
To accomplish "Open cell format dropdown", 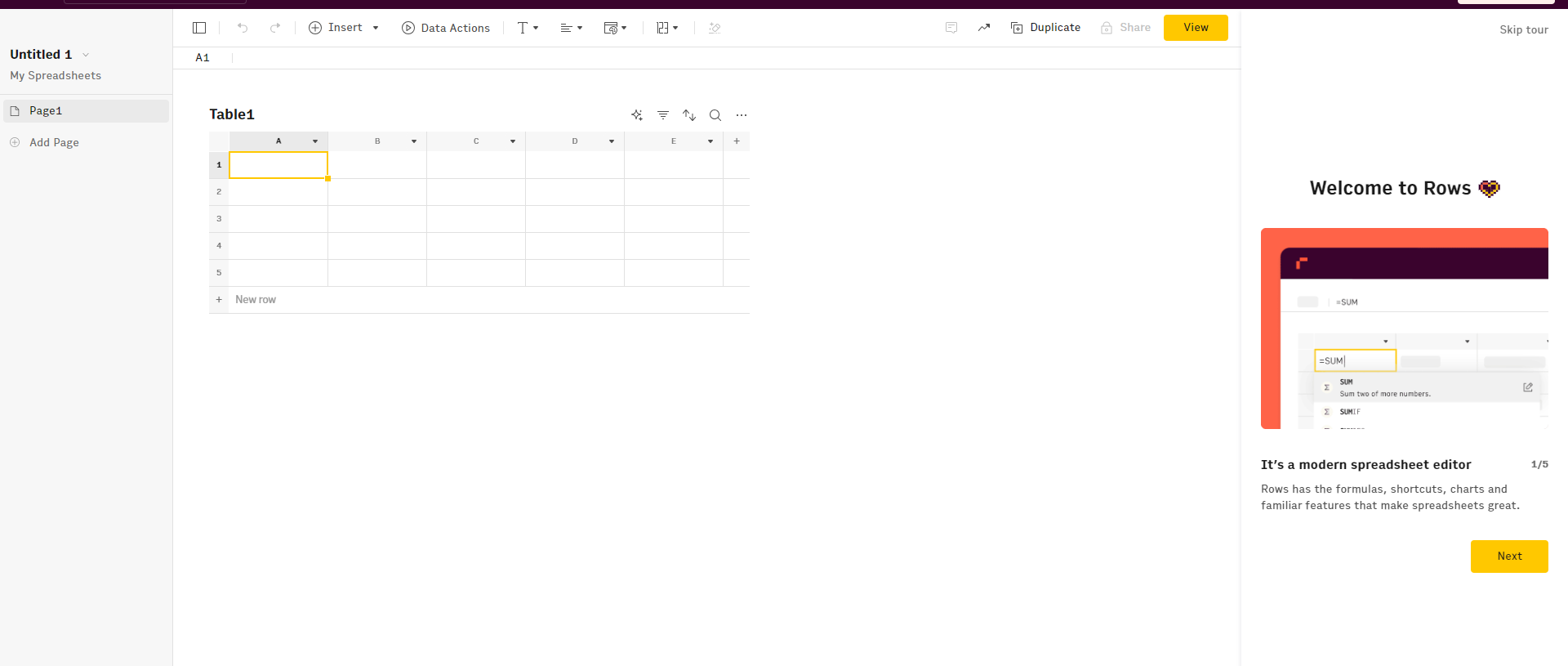I will pyautogui.click(x=615, y=28).
